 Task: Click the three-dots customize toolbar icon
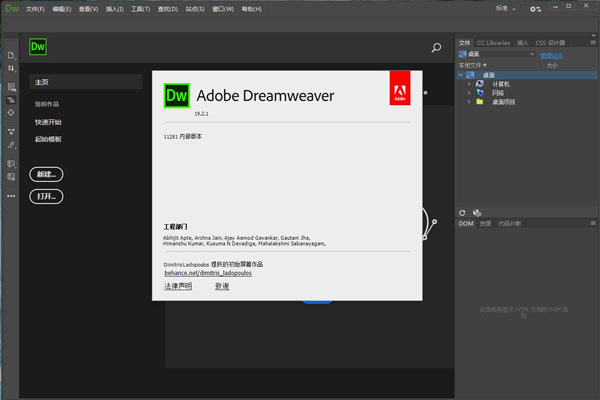coord(11,196)
